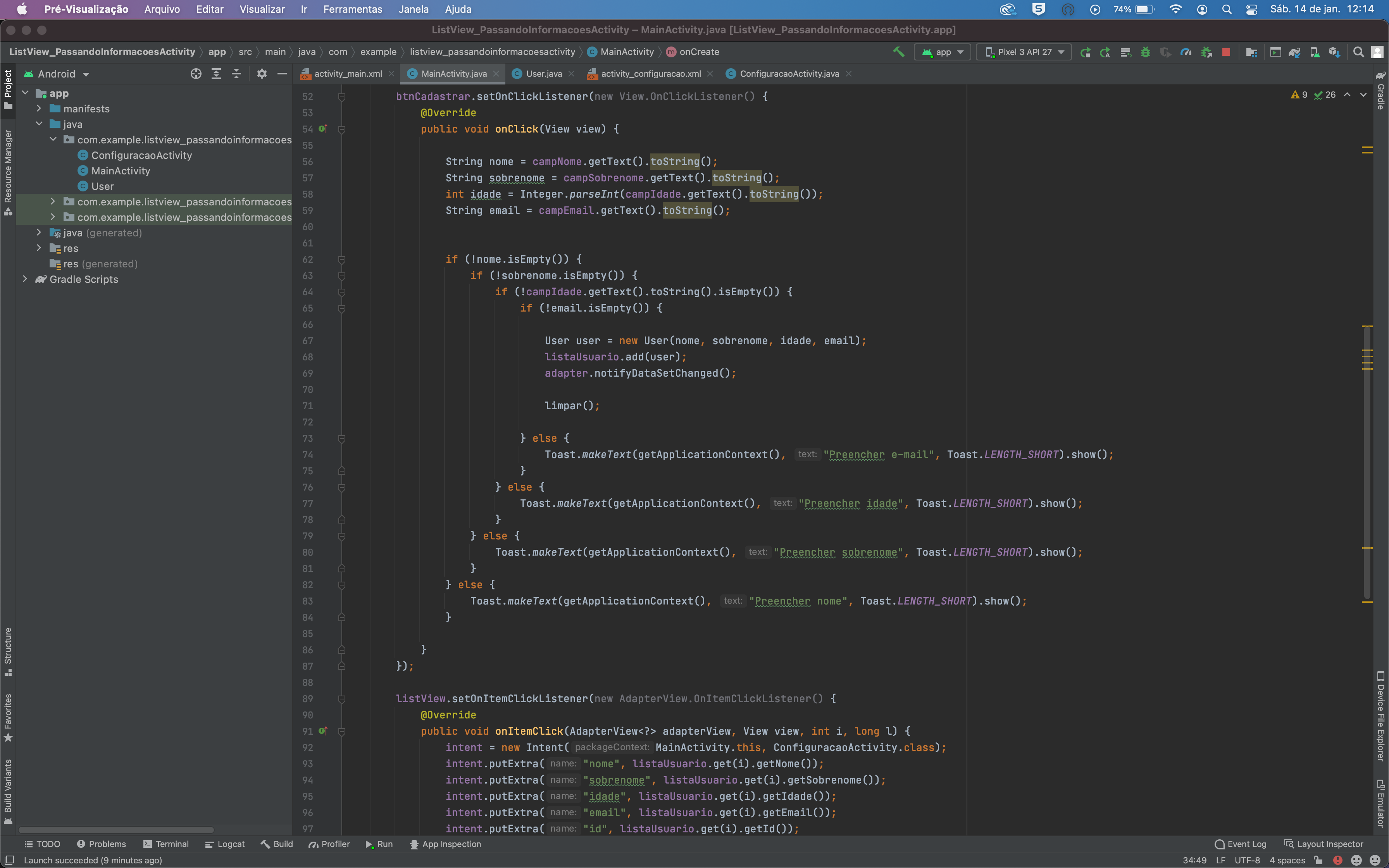
Task: Switch to ConfiguracaoActivity.java tab
Action: click(789, 74)
